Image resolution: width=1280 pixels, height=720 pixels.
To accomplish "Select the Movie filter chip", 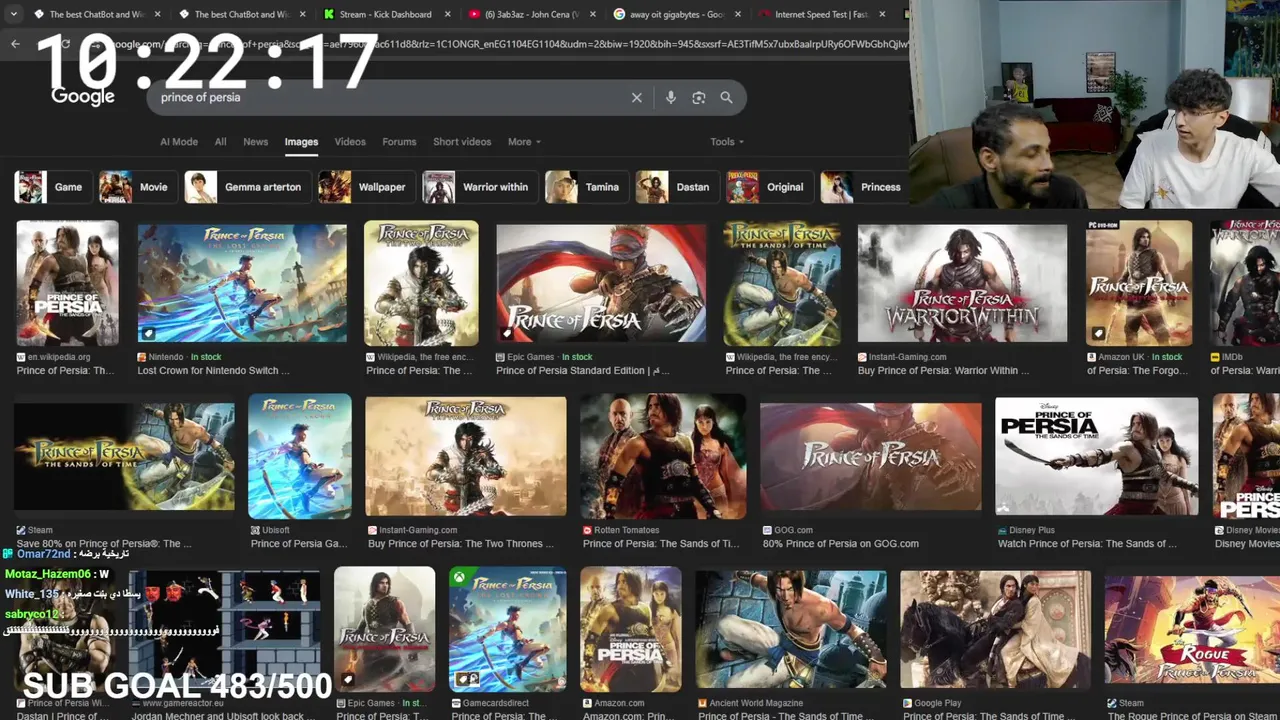I will click(x=138, y=187).
